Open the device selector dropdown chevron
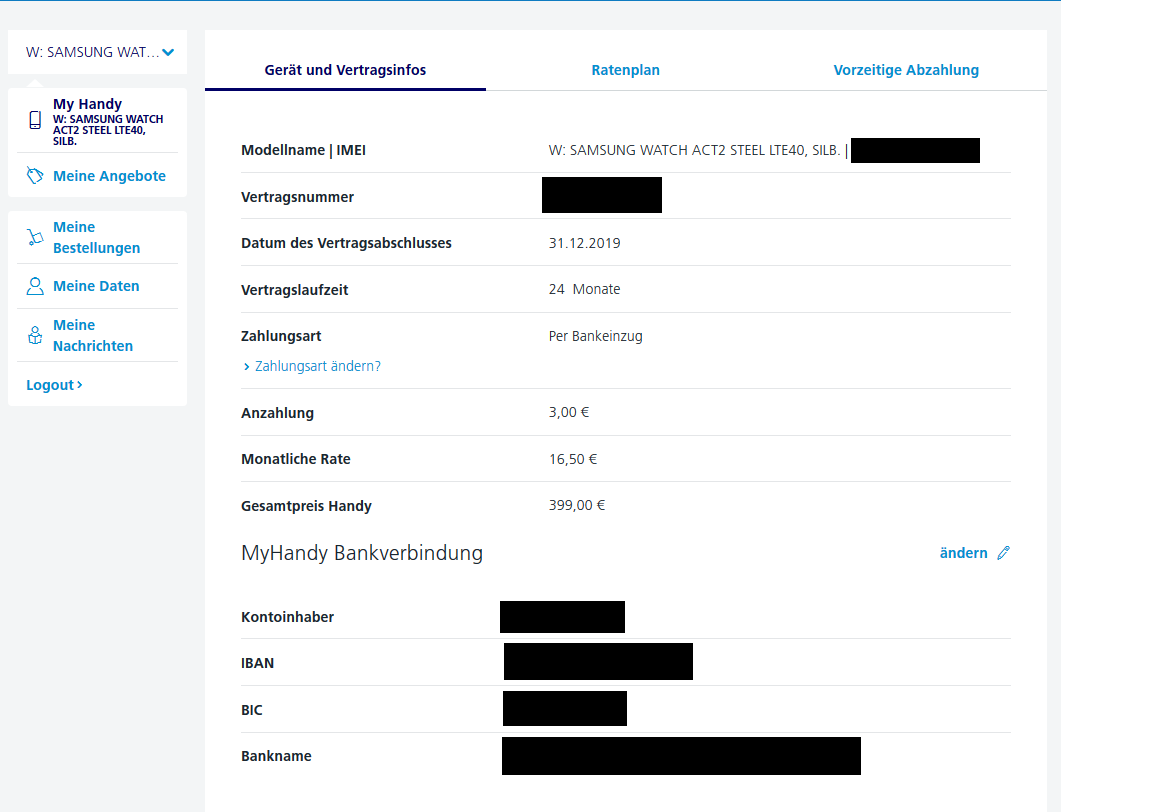 168,52
